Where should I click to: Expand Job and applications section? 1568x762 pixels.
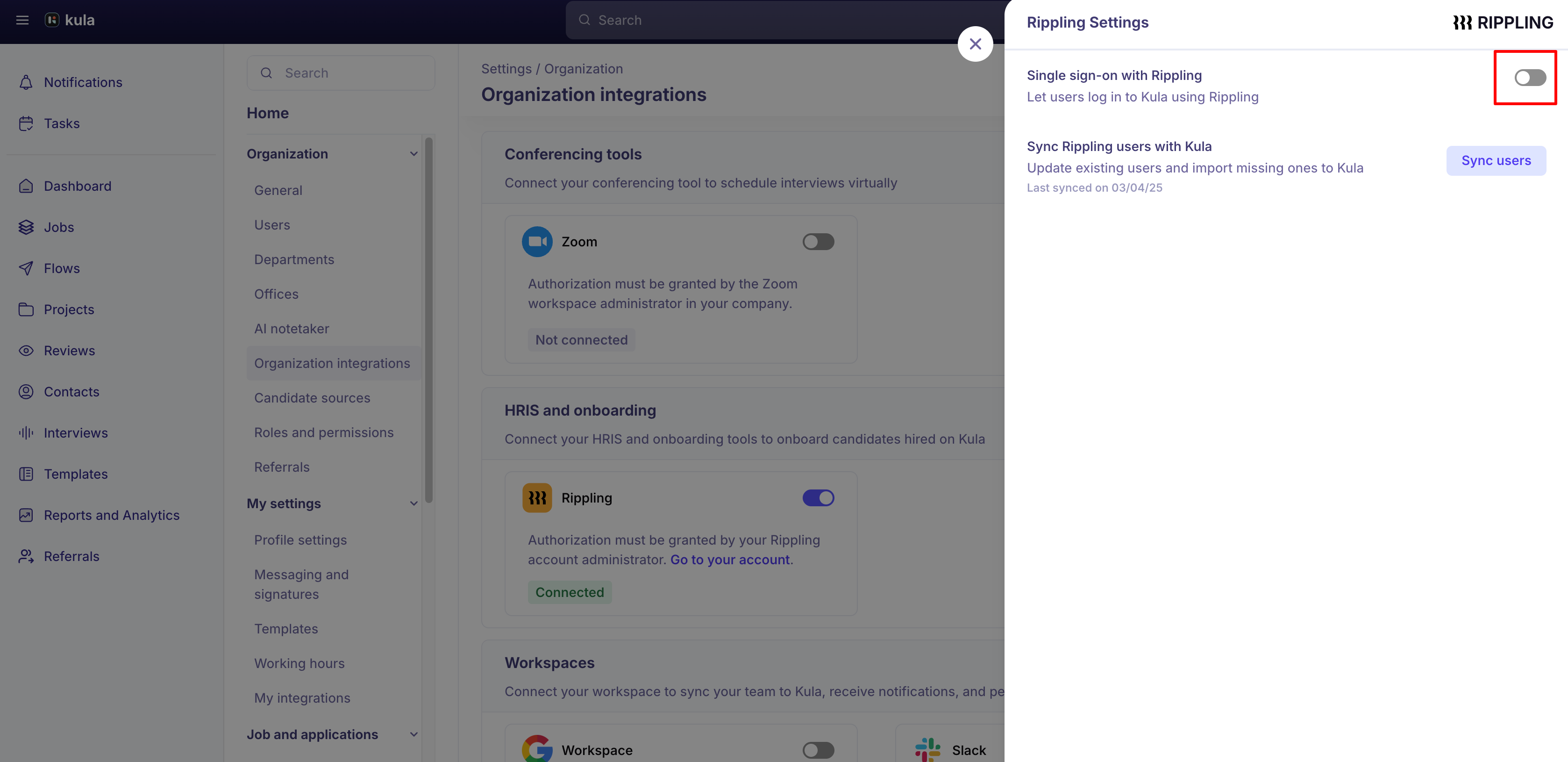(414, 734)
